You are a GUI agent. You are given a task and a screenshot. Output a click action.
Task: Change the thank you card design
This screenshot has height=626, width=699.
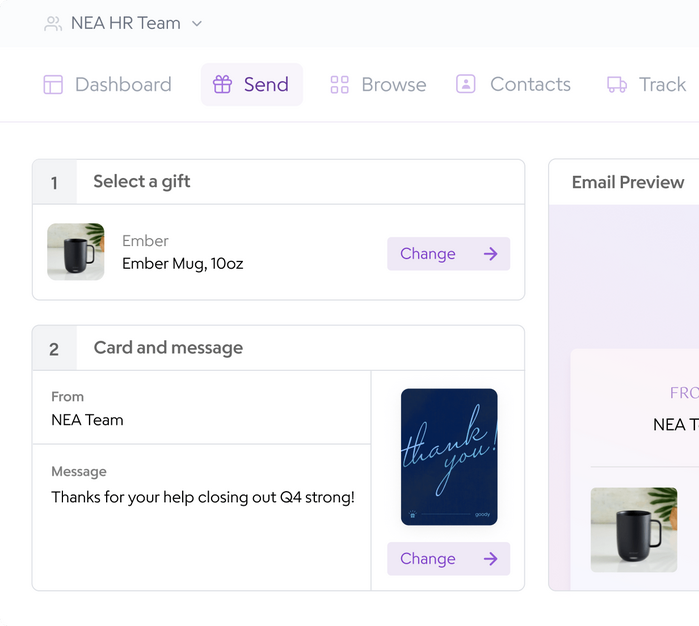click(448, 559)
